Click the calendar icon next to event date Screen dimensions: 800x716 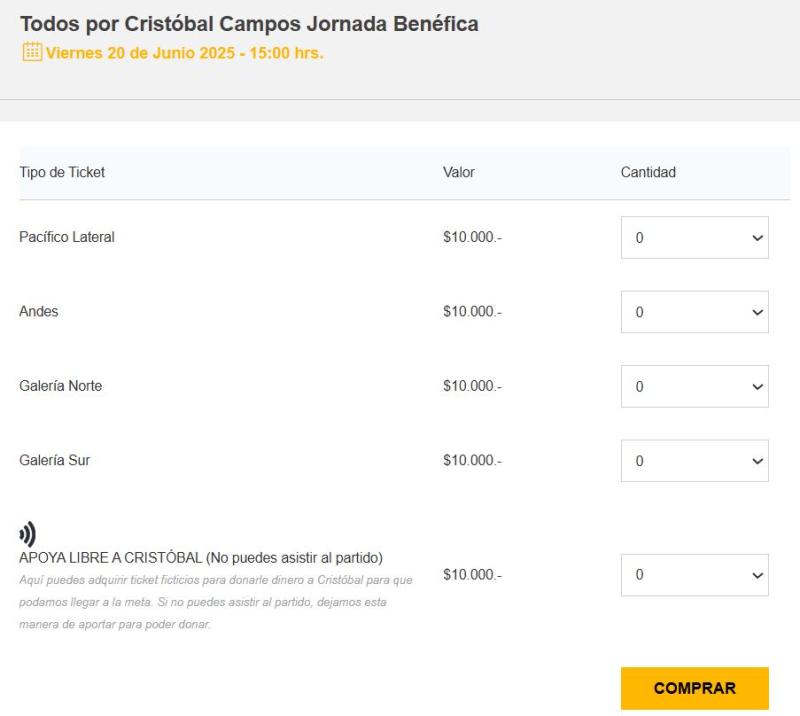click(x=31, y=53)
